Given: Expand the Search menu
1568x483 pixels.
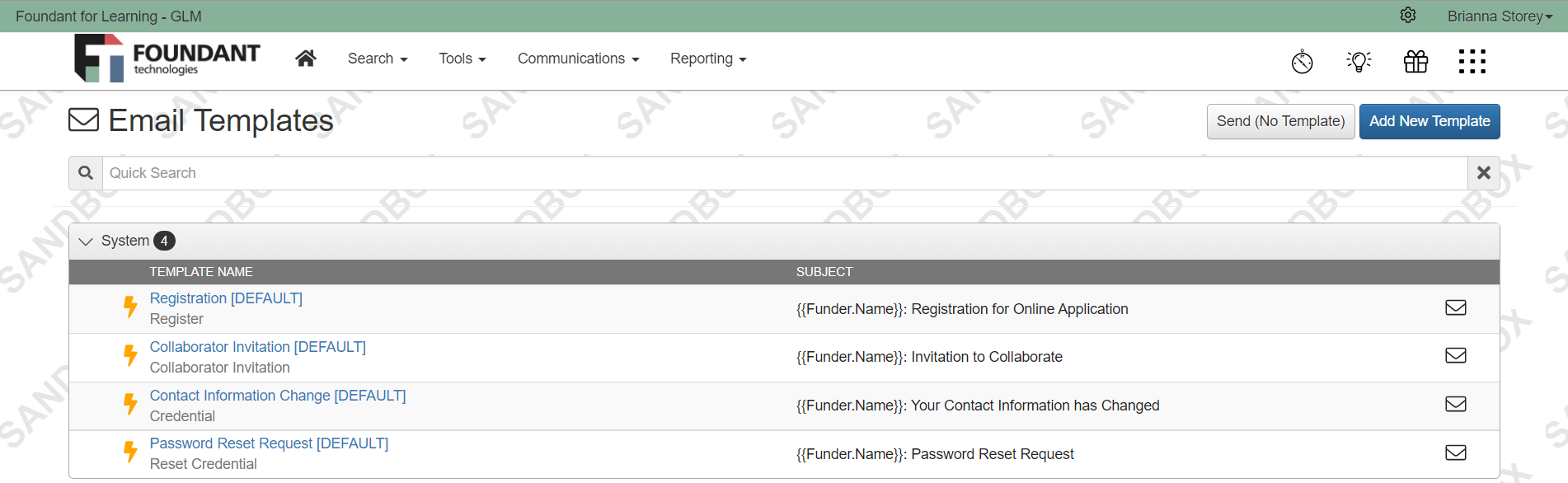Looking at the screenshot, I should 378,59.
